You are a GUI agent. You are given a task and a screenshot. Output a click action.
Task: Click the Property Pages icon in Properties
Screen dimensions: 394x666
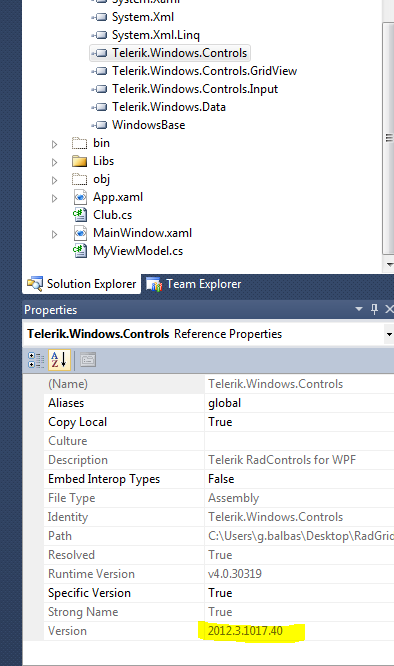pos(88,360)
